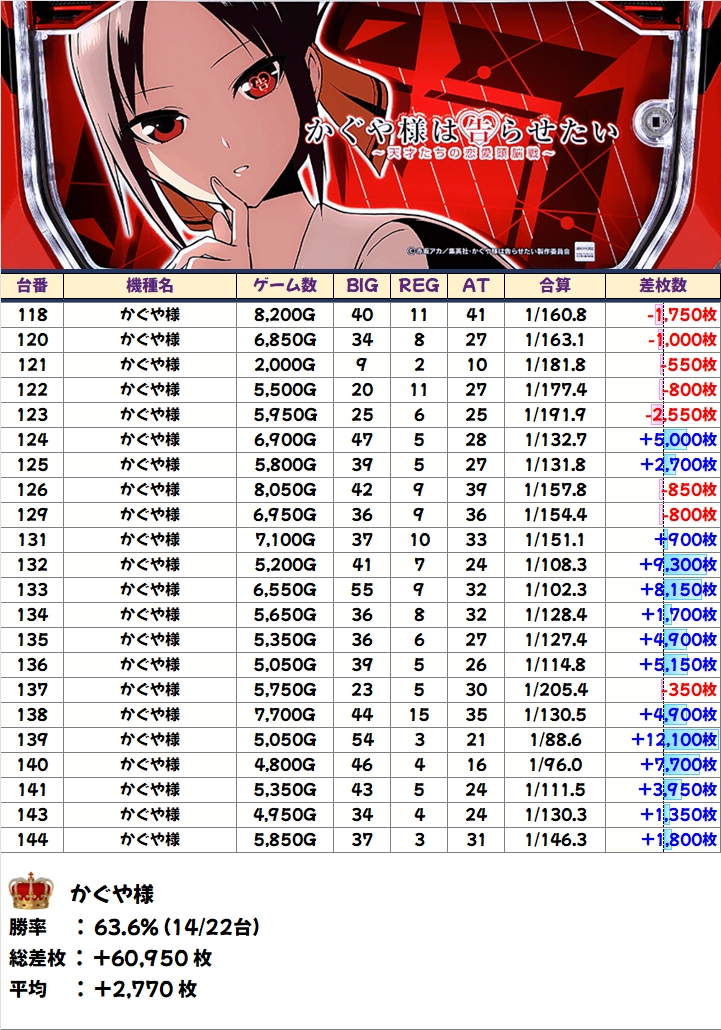Image resolution: width=721 pixels, height=1030 pixels.
Task: Click the 4,800G game count
Action: coord(285,764)
